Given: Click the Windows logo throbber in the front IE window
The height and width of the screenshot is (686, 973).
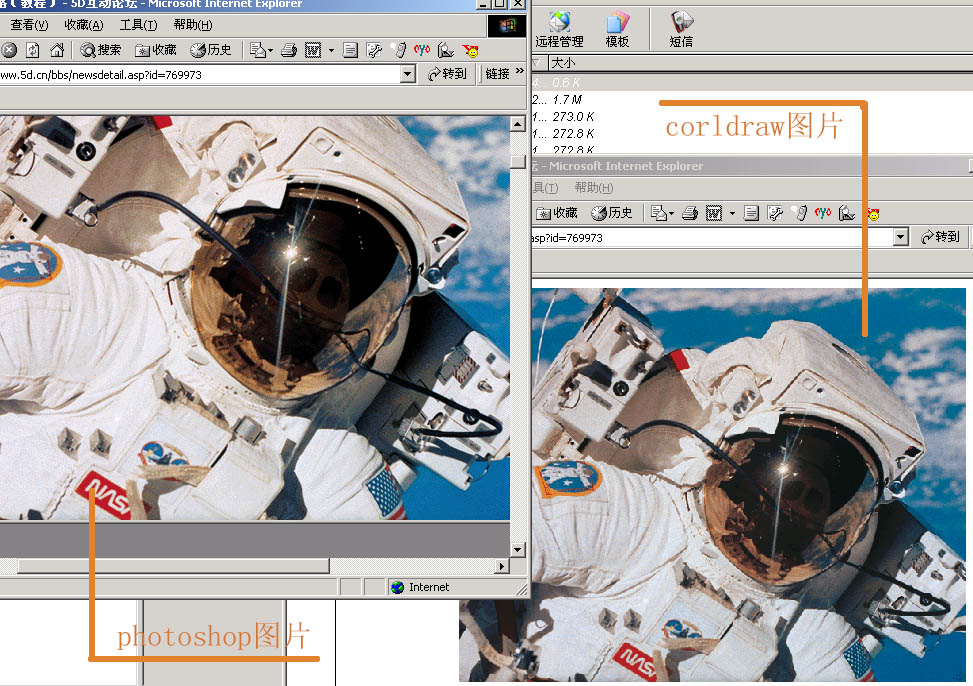Looking at the screenshot, I should (x=506, y=25).
